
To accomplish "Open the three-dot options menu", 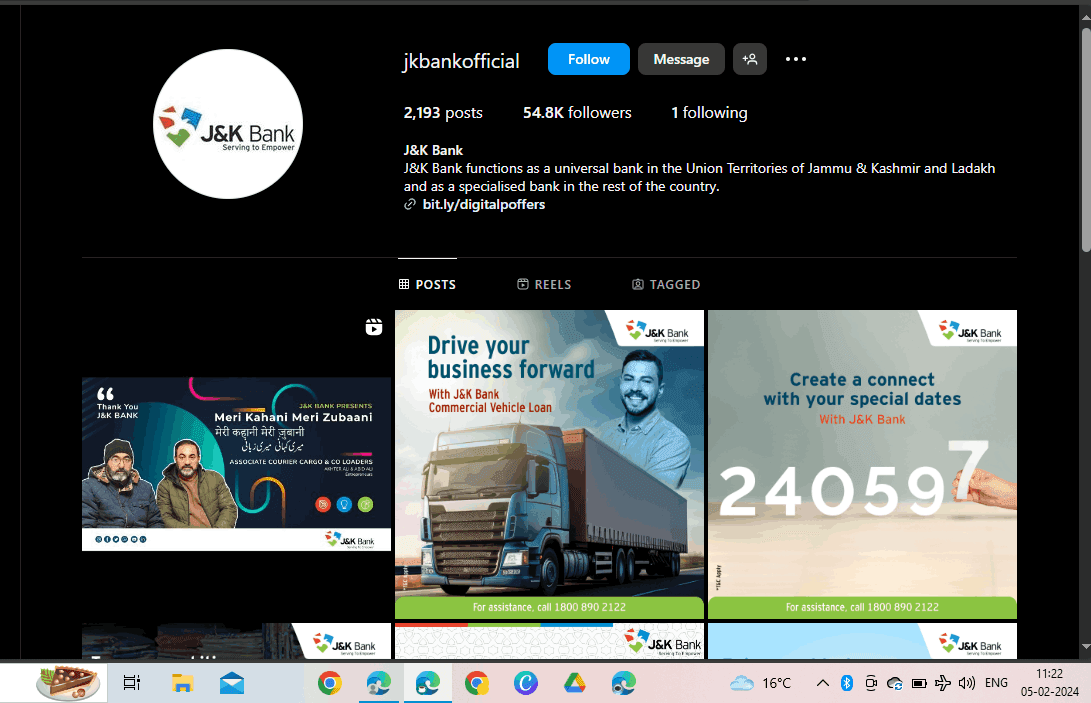I will click(796, 59).
